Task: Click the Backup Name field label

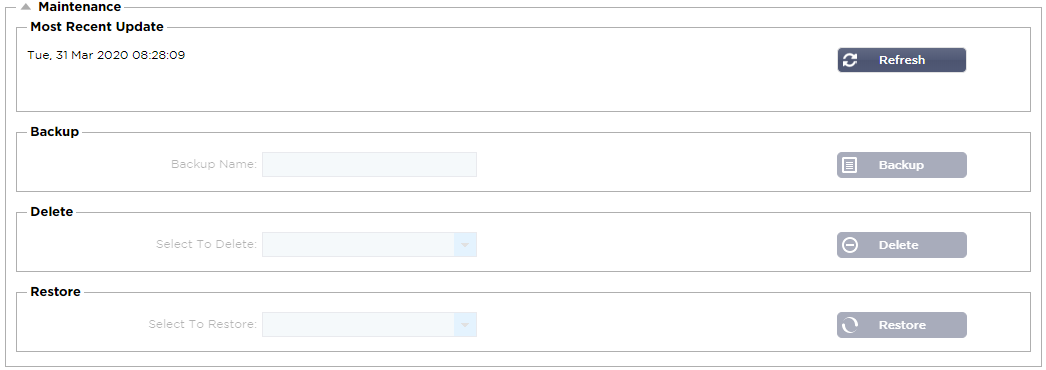Action: [214, 164]
